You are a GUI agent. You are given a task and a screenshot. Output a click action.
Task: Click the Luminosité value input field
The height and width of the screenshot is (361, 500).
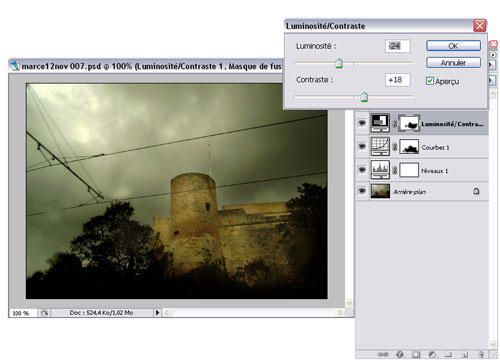(398, 46)
